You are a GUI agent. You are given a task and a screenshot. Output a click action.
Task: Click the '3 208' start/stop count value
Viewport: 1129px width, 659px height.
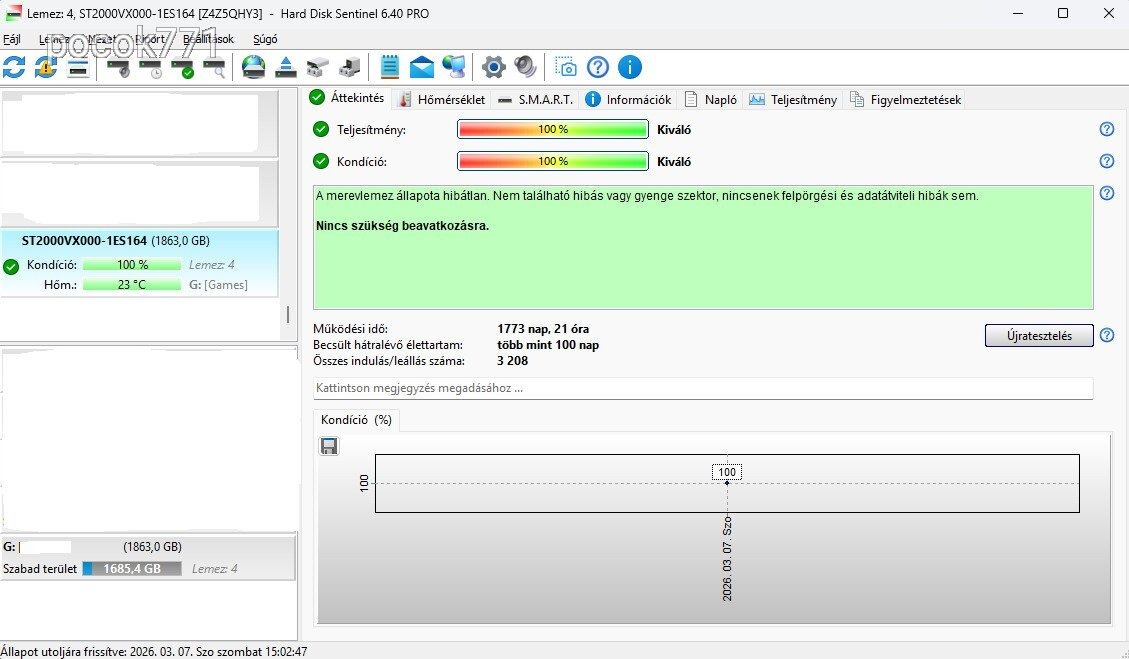click(513, 361)
